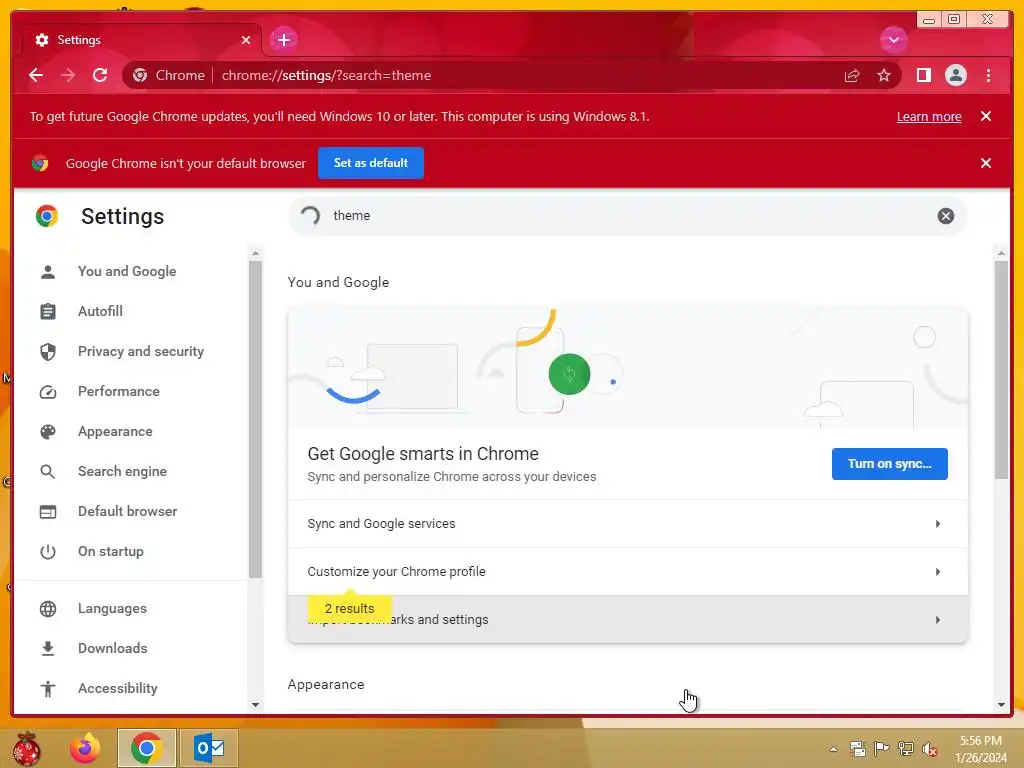Click Chrome icon in the taskbar
The height and width of the screenshot is (768, 1024).
pos(146,748)
